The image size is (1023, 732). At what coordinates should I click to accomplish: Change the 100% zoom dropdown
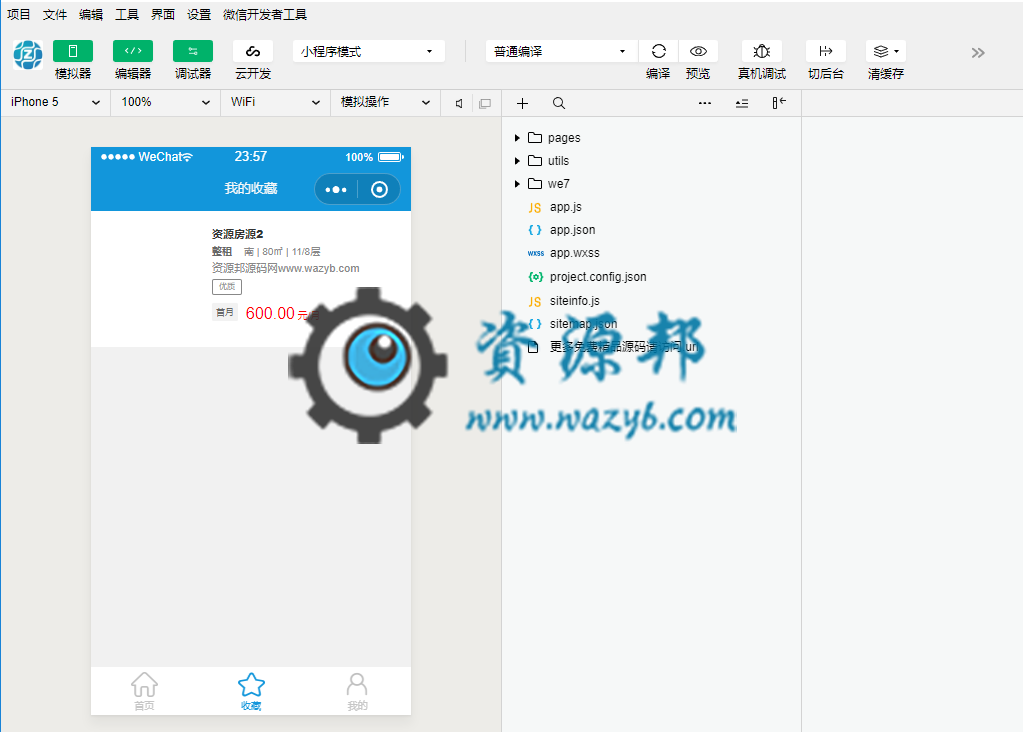pyautogui.click(x=165, y=102)
